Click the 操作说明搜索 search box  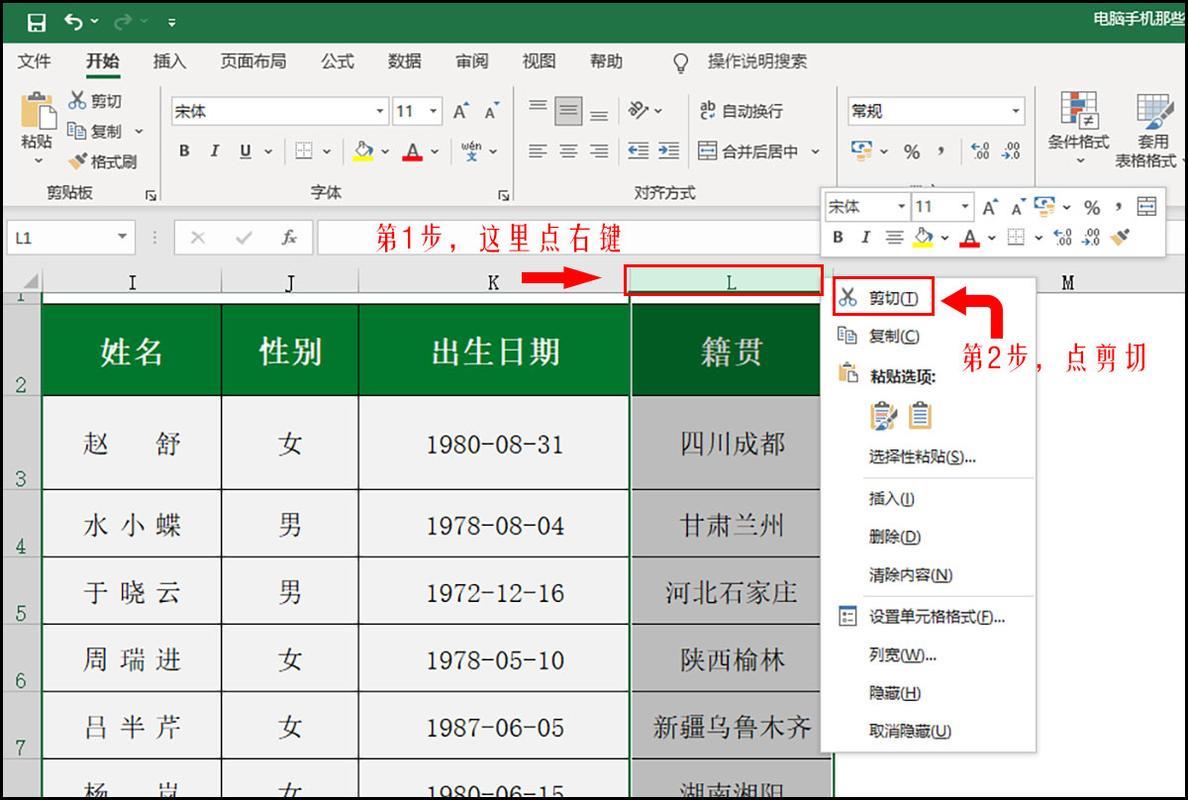pyautogui.click(x=758, y=61)
